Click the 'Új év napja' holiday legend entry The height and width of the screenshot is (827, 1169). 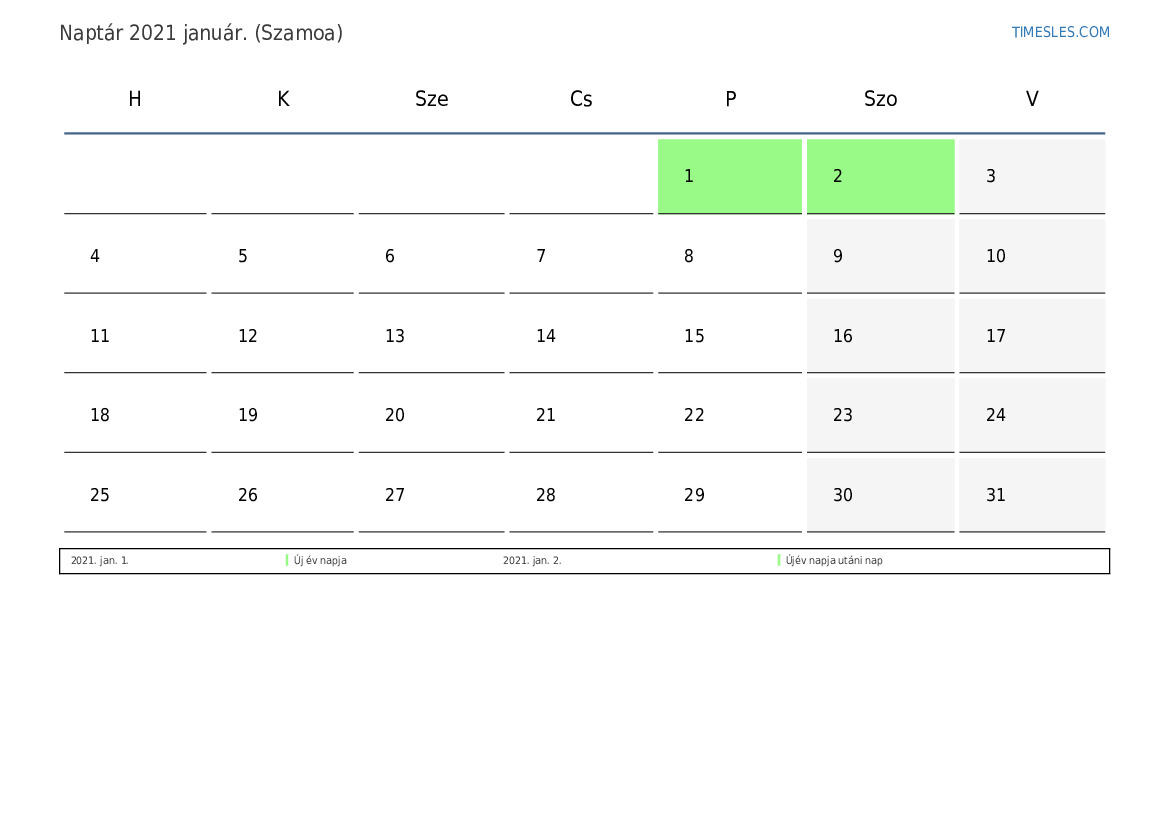point(320,561)
